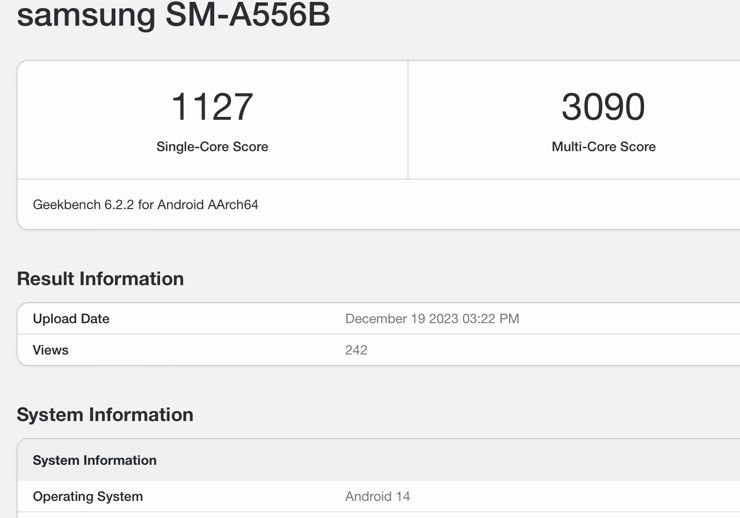Click the "Operating System" row label
The image size is (740, 518).
[88, 496]
